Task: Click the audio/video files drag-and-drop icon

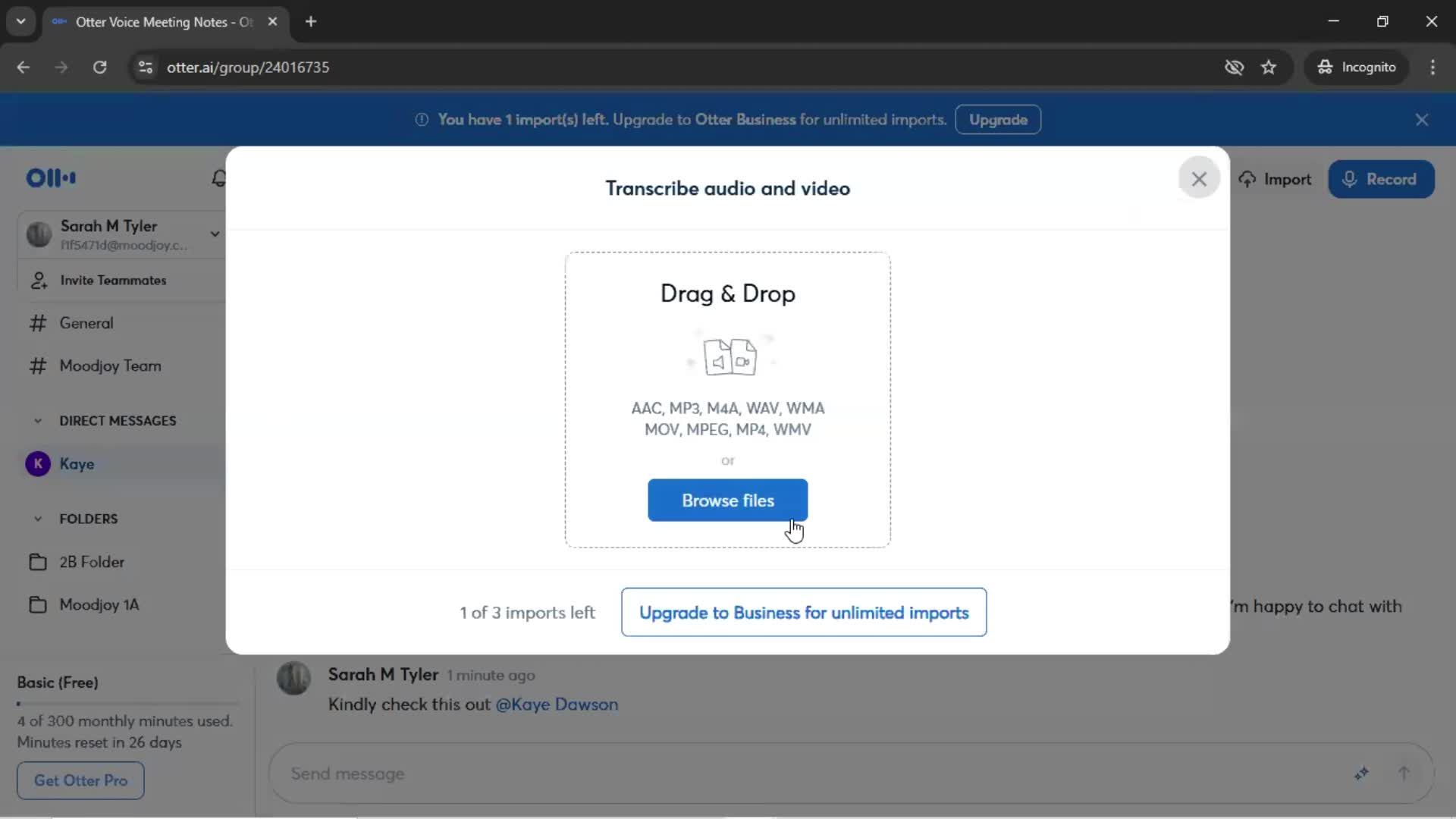Action: (x=730, y=357)
